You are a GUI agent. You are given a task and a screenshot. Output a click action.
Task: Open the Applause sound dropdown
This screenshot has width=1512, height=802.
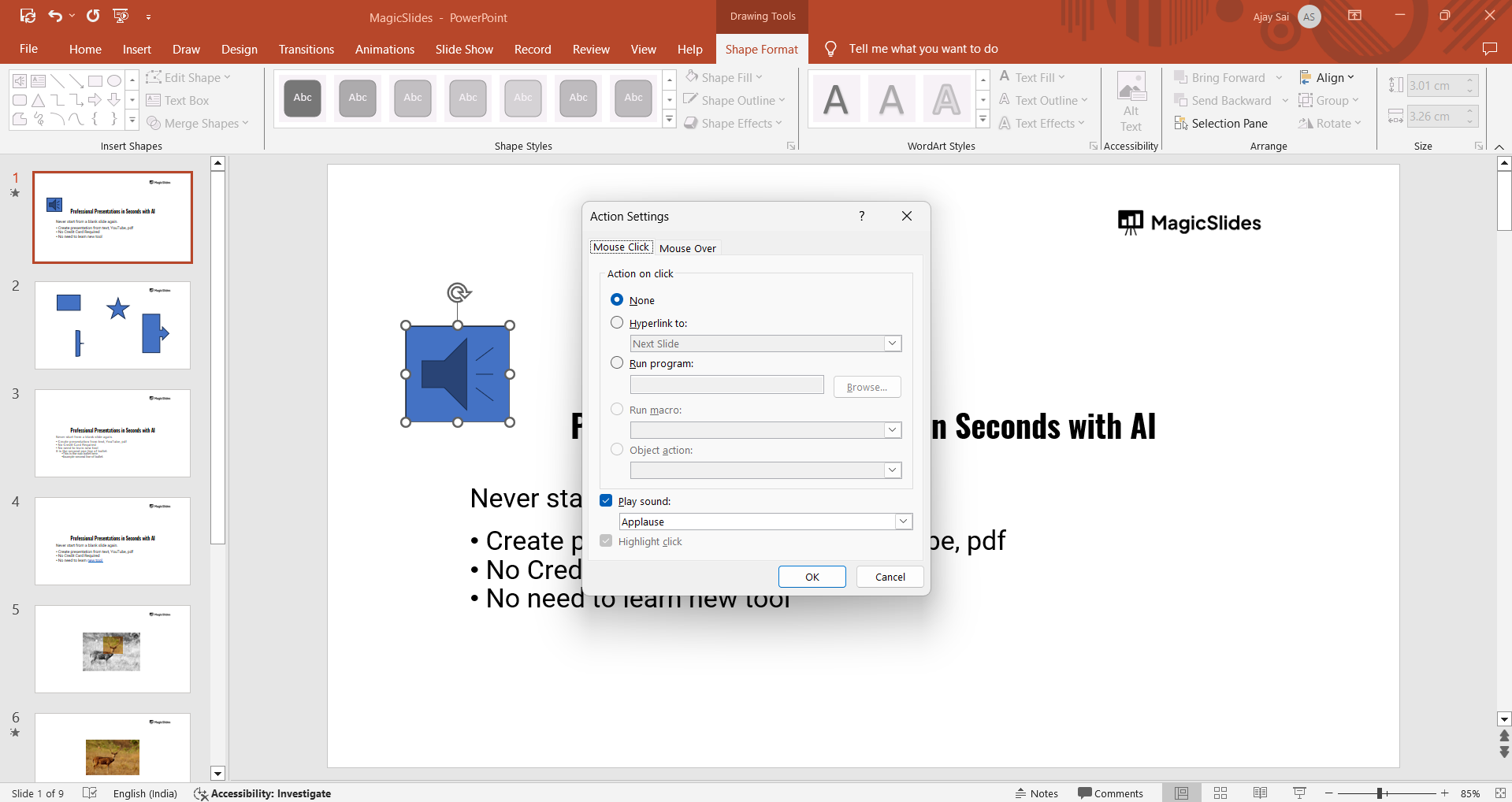tap(903, 522)
